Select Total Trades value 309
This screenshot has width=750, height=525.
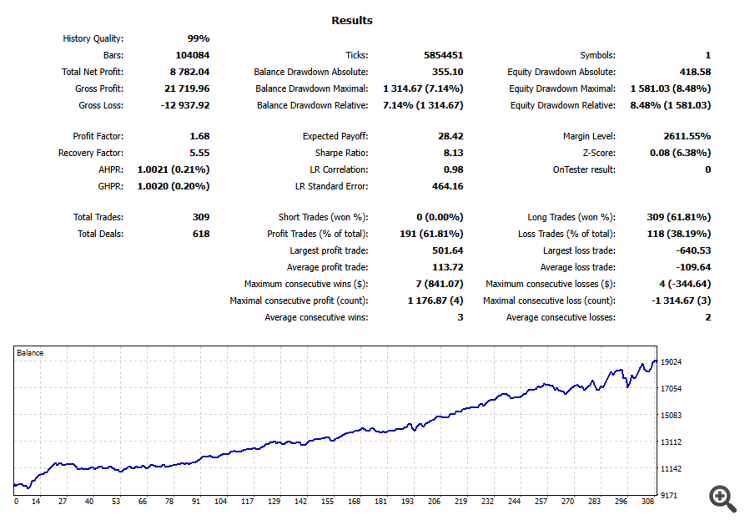point(201,218)
